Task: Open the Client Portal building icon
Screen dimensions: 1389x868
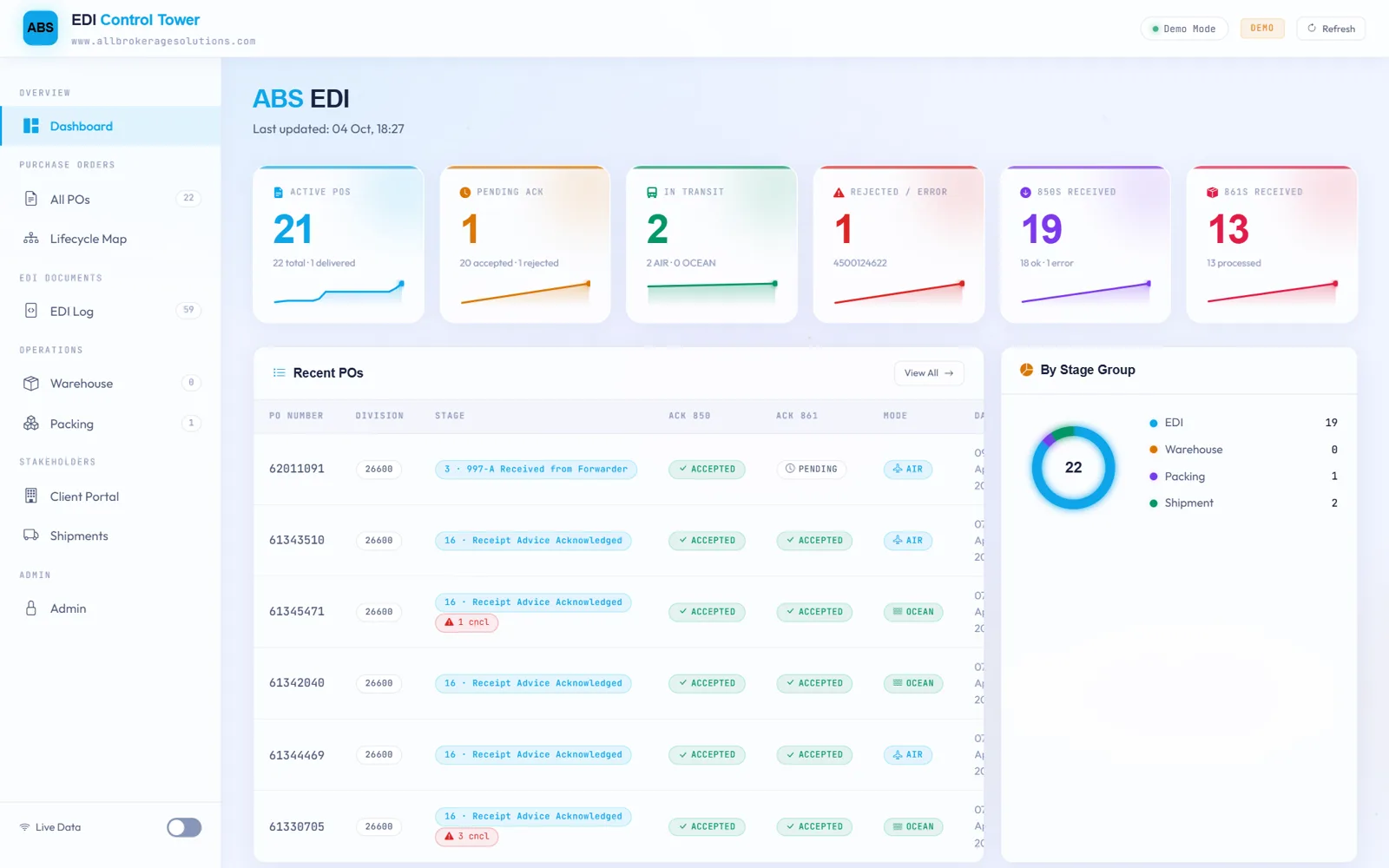Action: coord(31,496)
